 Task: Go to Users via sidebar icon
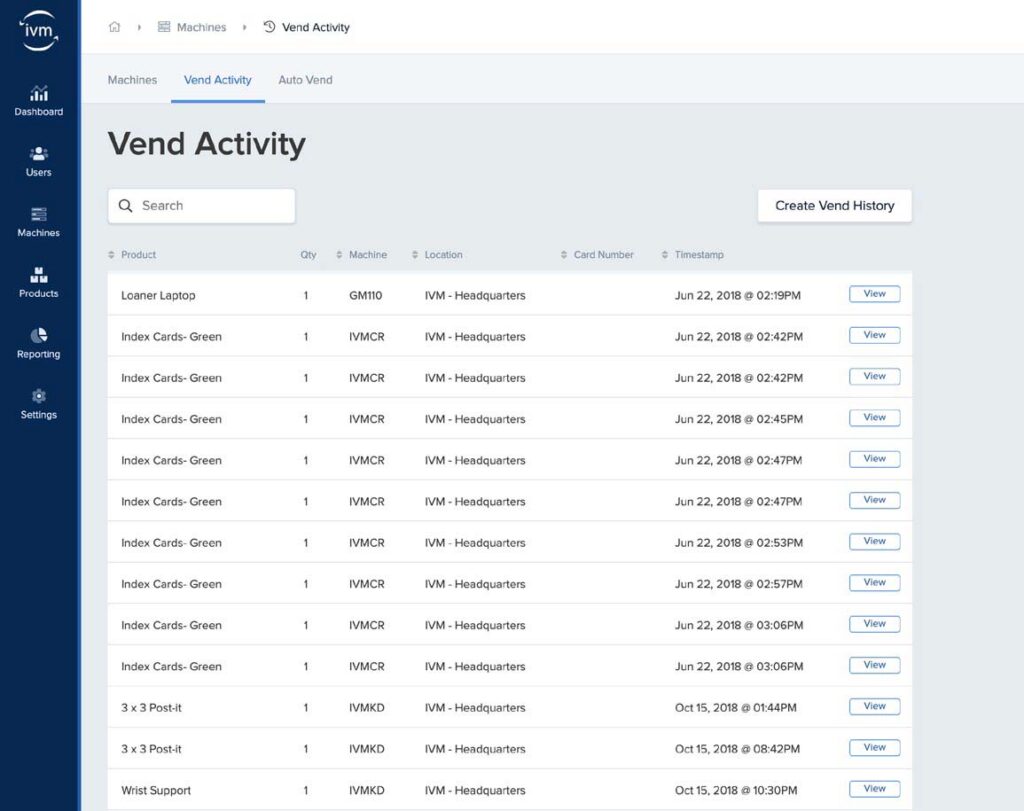click(x=39, y=154)
